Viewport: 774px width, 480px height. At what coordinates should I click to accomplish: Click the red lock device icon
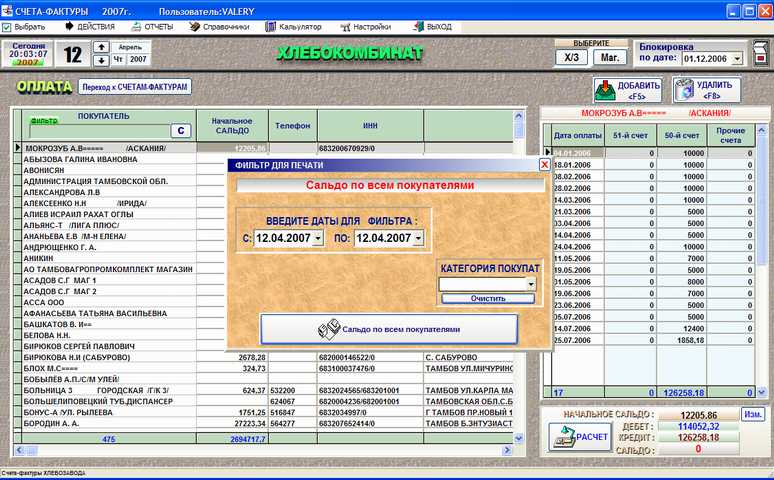pyautogui.click(x=761, y=53)
